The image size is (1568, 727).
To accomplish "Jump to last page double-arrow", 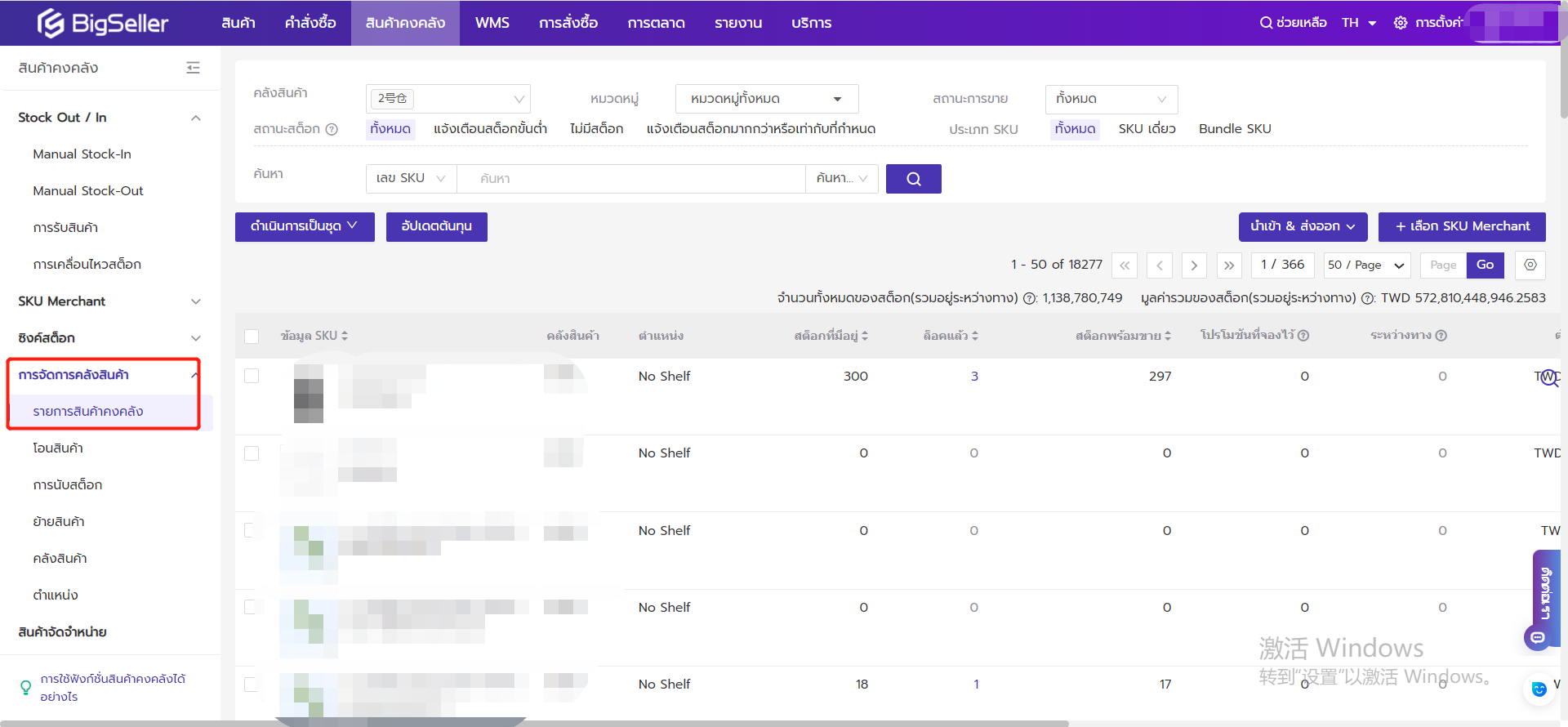I will (x=1228, y=265).
